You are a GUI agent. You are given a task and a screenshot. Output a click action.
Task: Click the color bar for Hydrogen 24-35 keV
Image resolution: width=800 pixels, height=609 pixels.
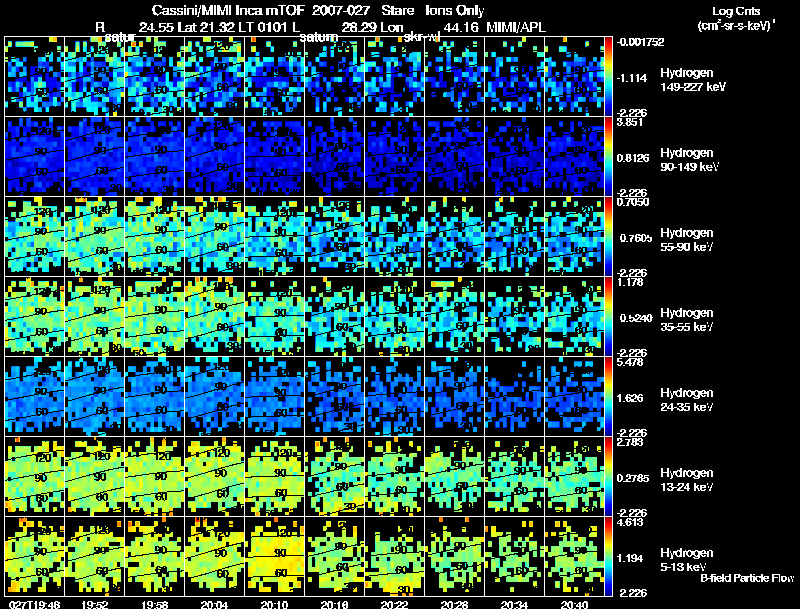[x=608, y=396]
